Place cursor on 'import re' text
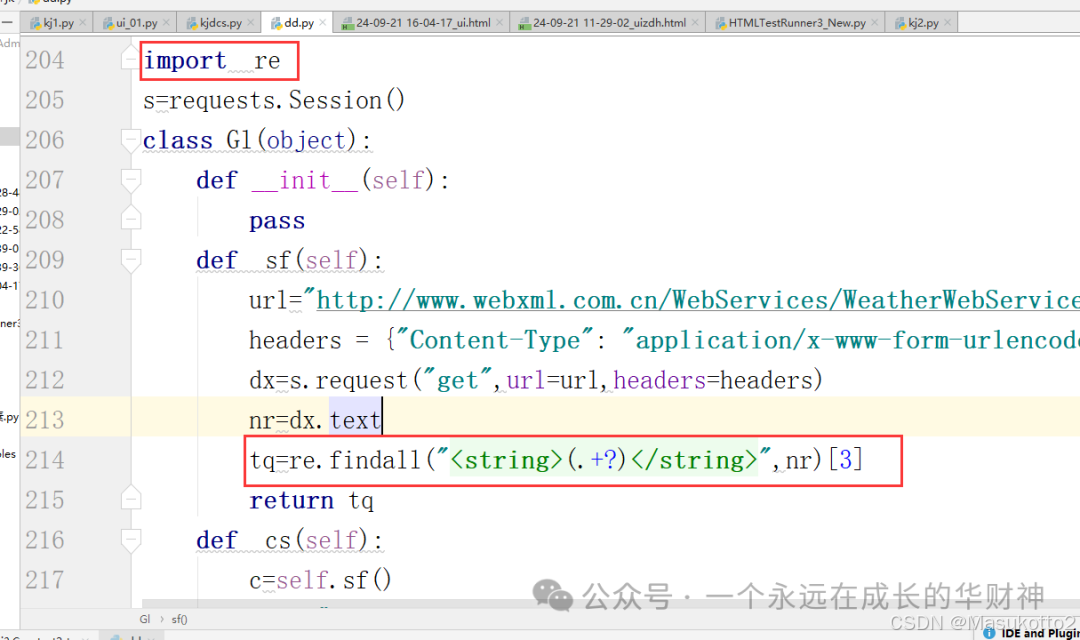This screenshot has height=640, width=1080. coord(211,61)
